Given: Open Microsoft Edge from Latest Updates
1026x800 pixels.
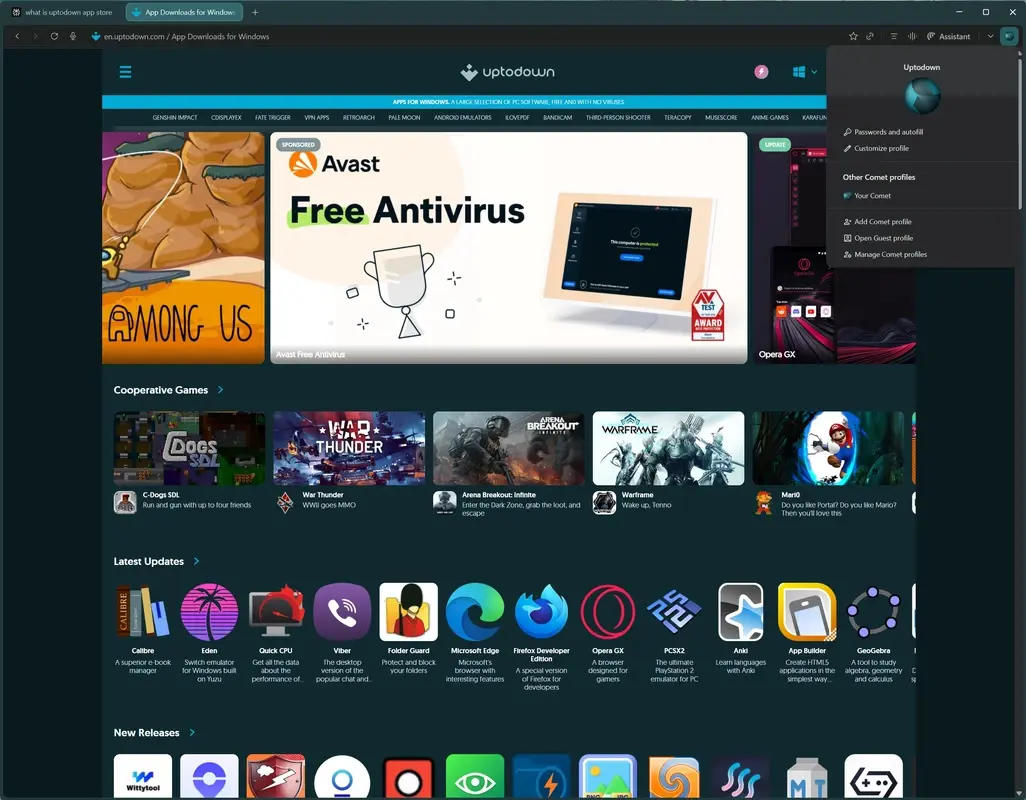Looking at the screenshot, I should tap(474, 610).
